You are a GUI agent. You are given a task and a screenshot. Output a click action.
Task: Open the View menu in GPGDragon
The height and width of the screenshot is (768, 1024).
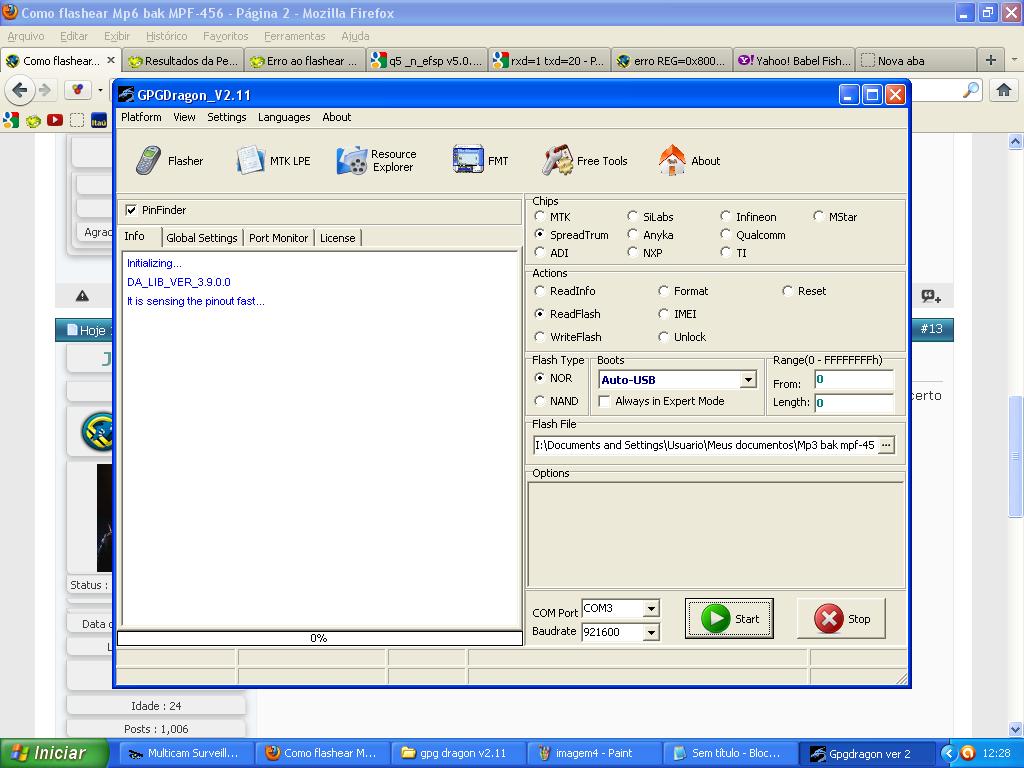[184, 117]
